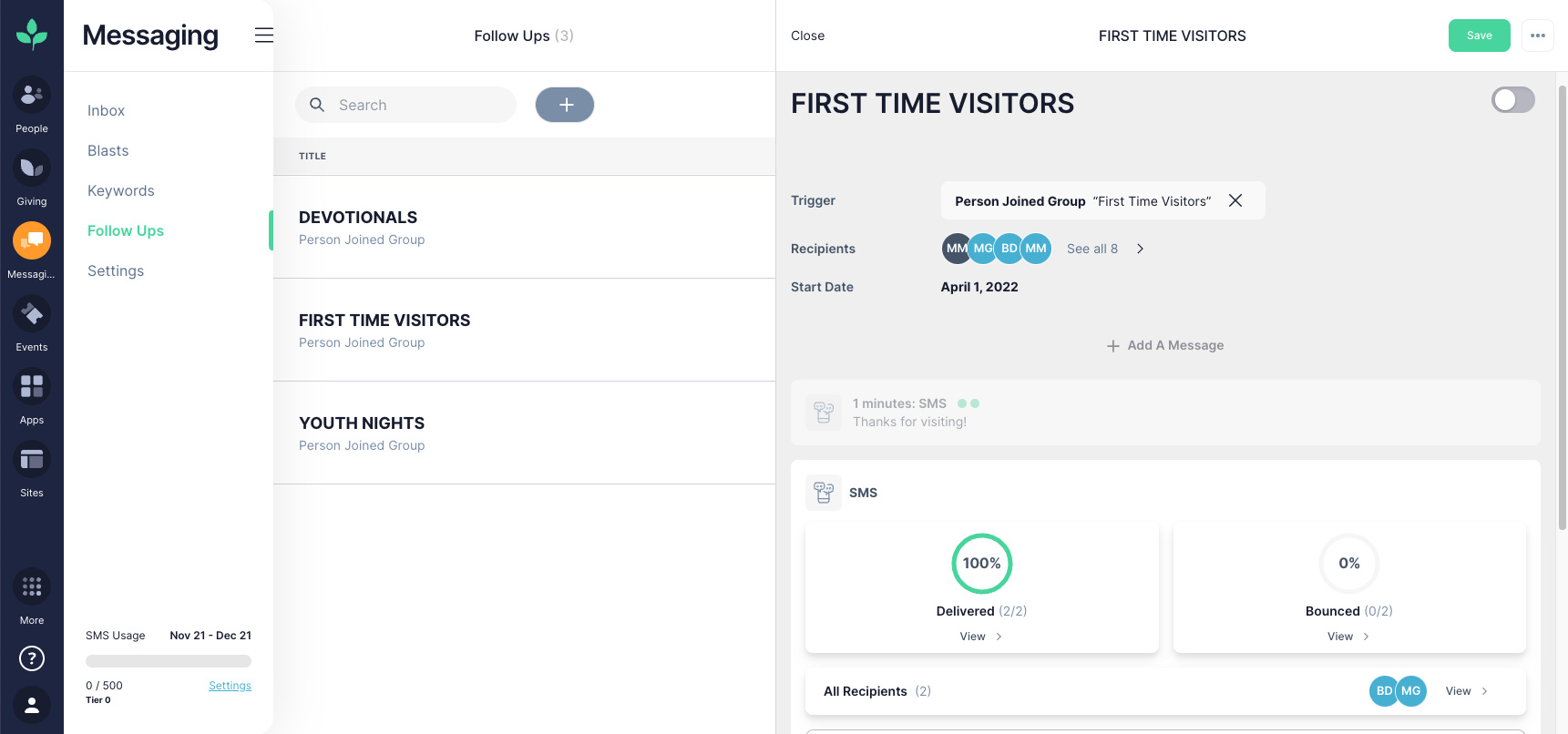
Task: Click the help question mark icon
Action: tap(32, 658)
